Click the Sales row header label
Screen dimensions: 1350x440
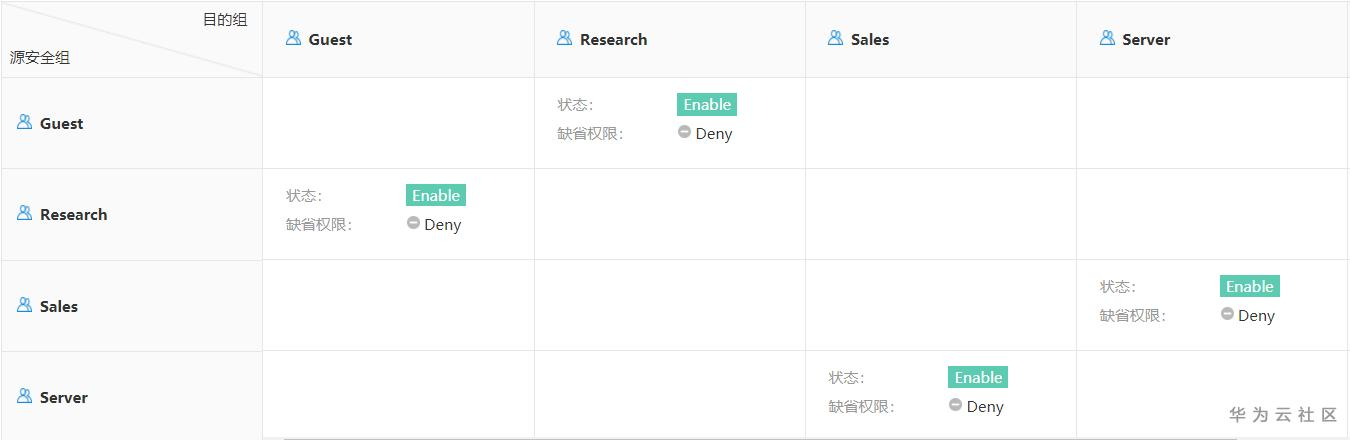(59, 307)
